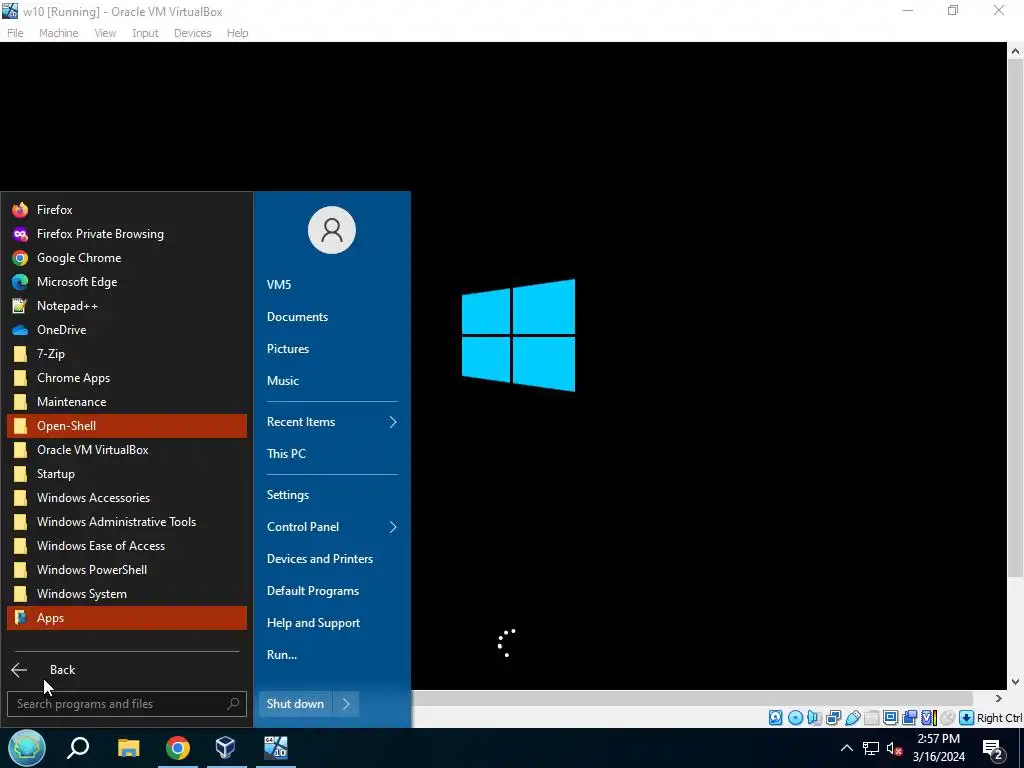Go Back to the main start menu

point(127,669)
